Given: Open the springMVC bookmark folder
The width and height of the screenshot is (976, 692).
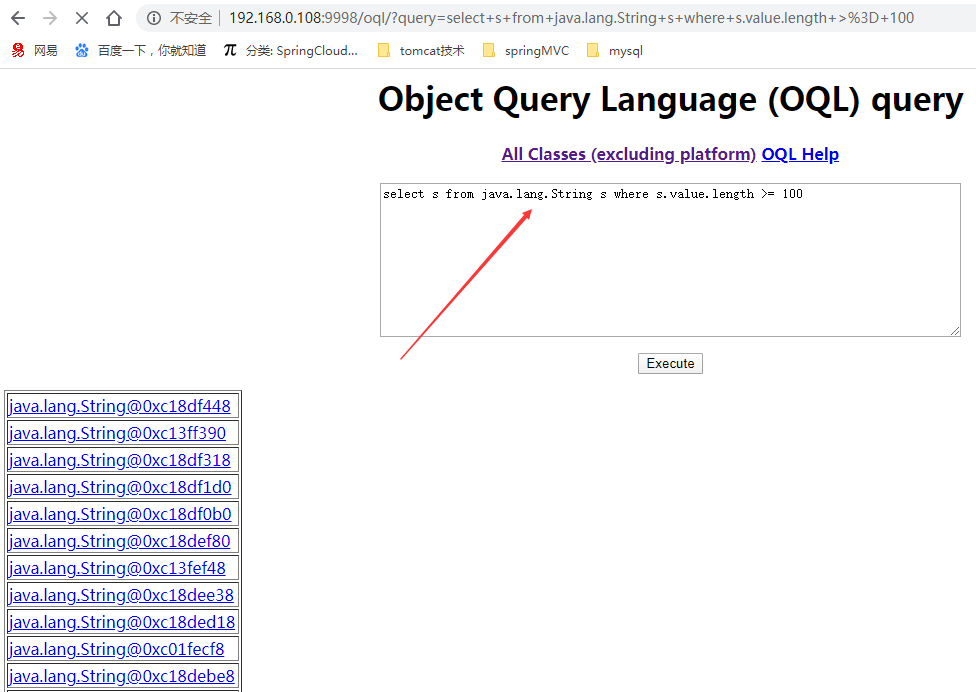Looking at the screenshot, I should click(526, 50).
